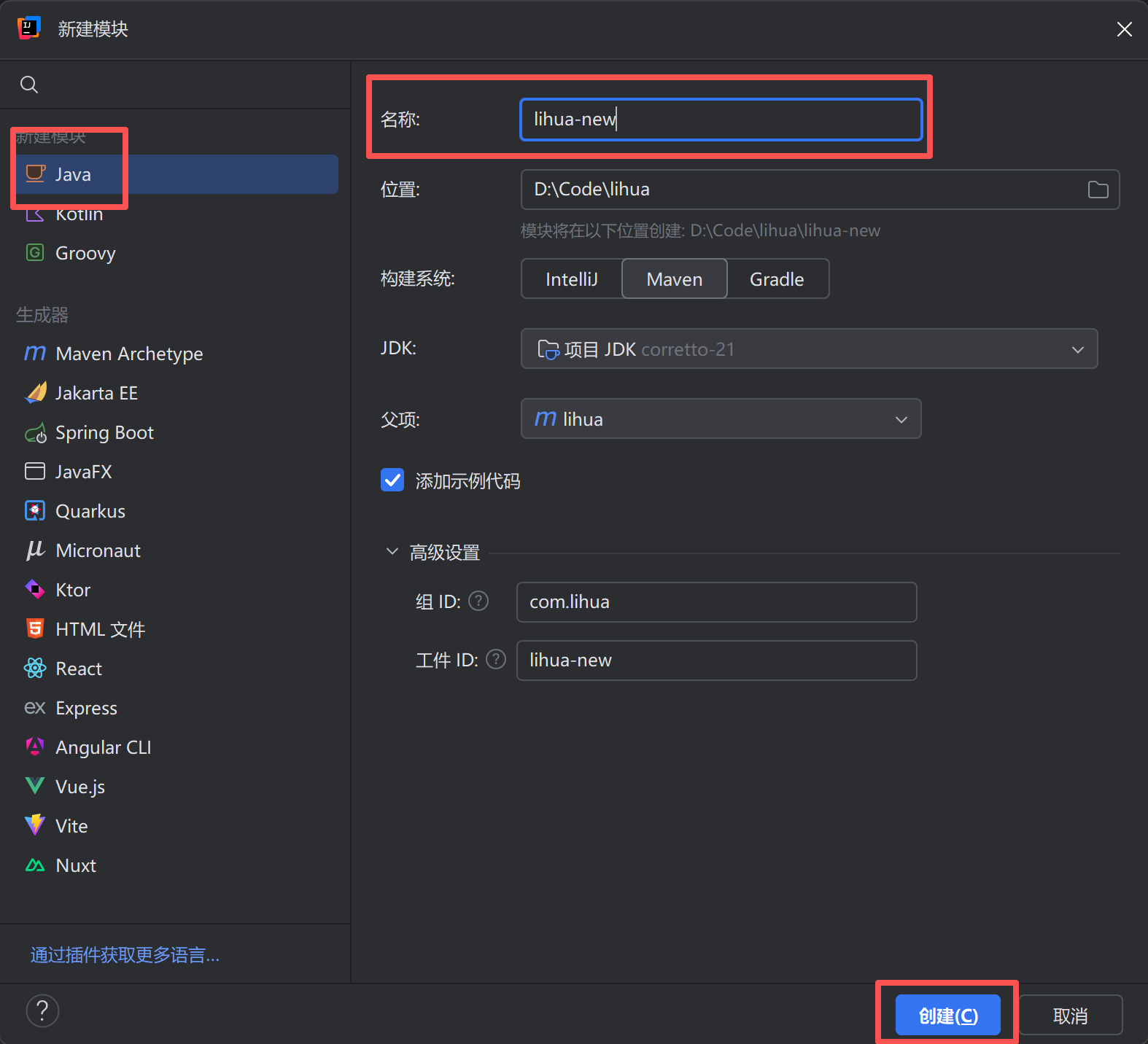Uncheck the 添加示例代码 checkbox
Viewport: 1148px width, 1044px height.
click(392, 480)
